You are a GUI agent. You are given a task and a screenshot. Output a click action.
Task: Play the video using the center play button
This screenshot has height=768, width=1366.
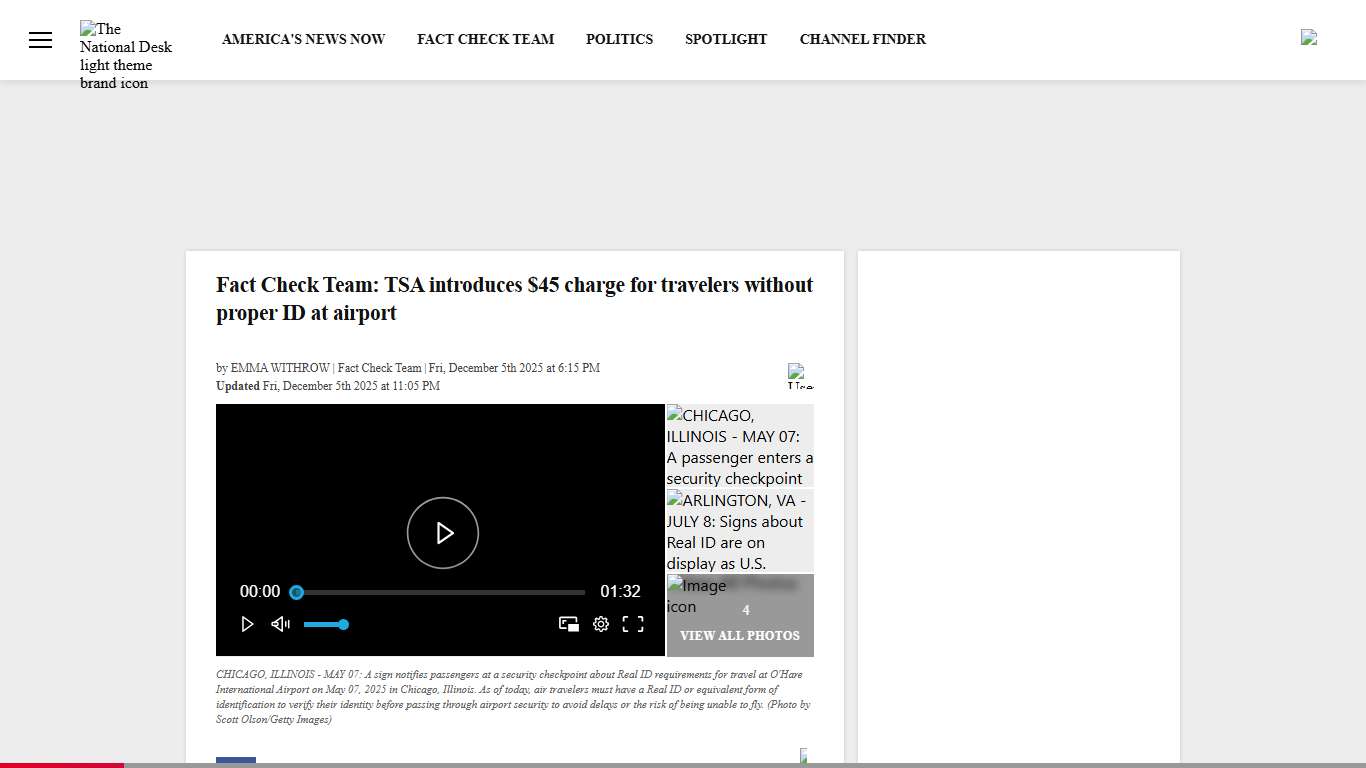(x=443, y=532)
